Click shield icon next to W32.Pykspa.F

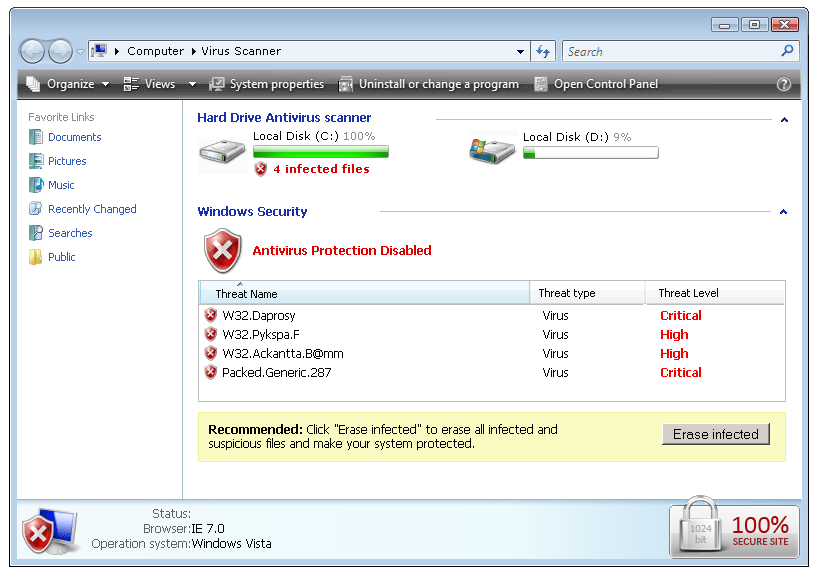click(x=210, y=334)
